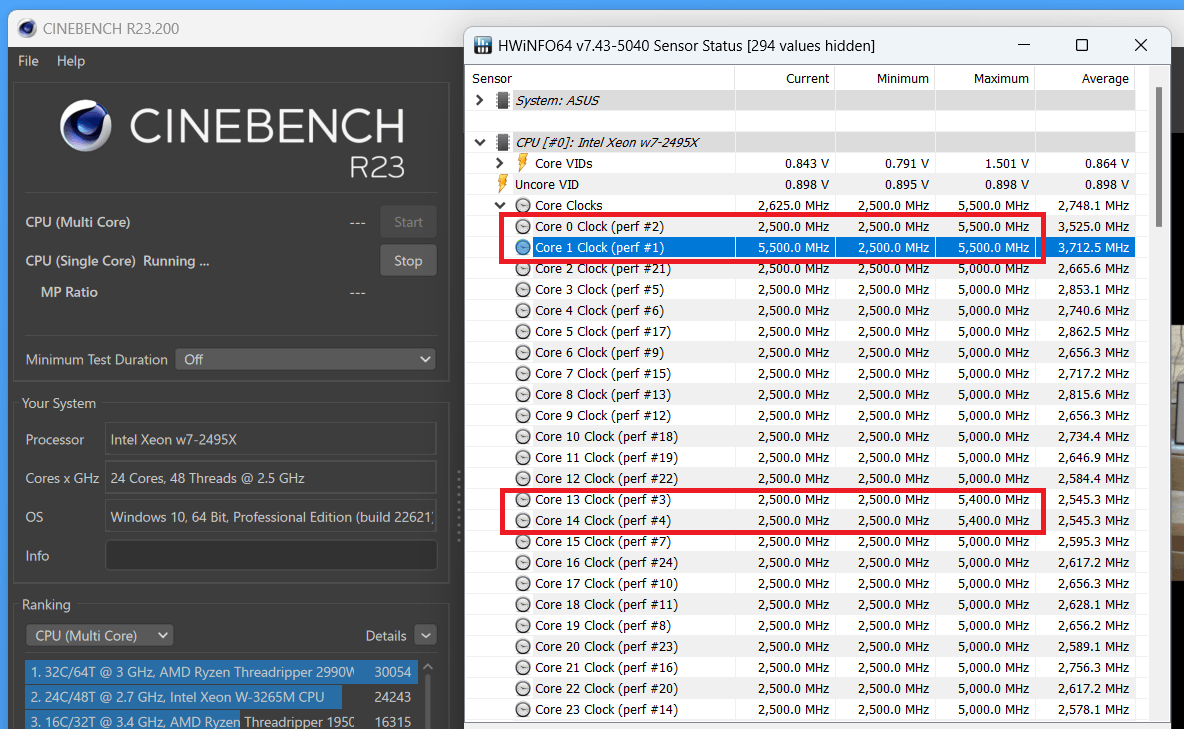The width and height of the screenshot is (1184, 729).
Task: Click the Core 0 Clock sensor icon
Action: coord(523,226)
